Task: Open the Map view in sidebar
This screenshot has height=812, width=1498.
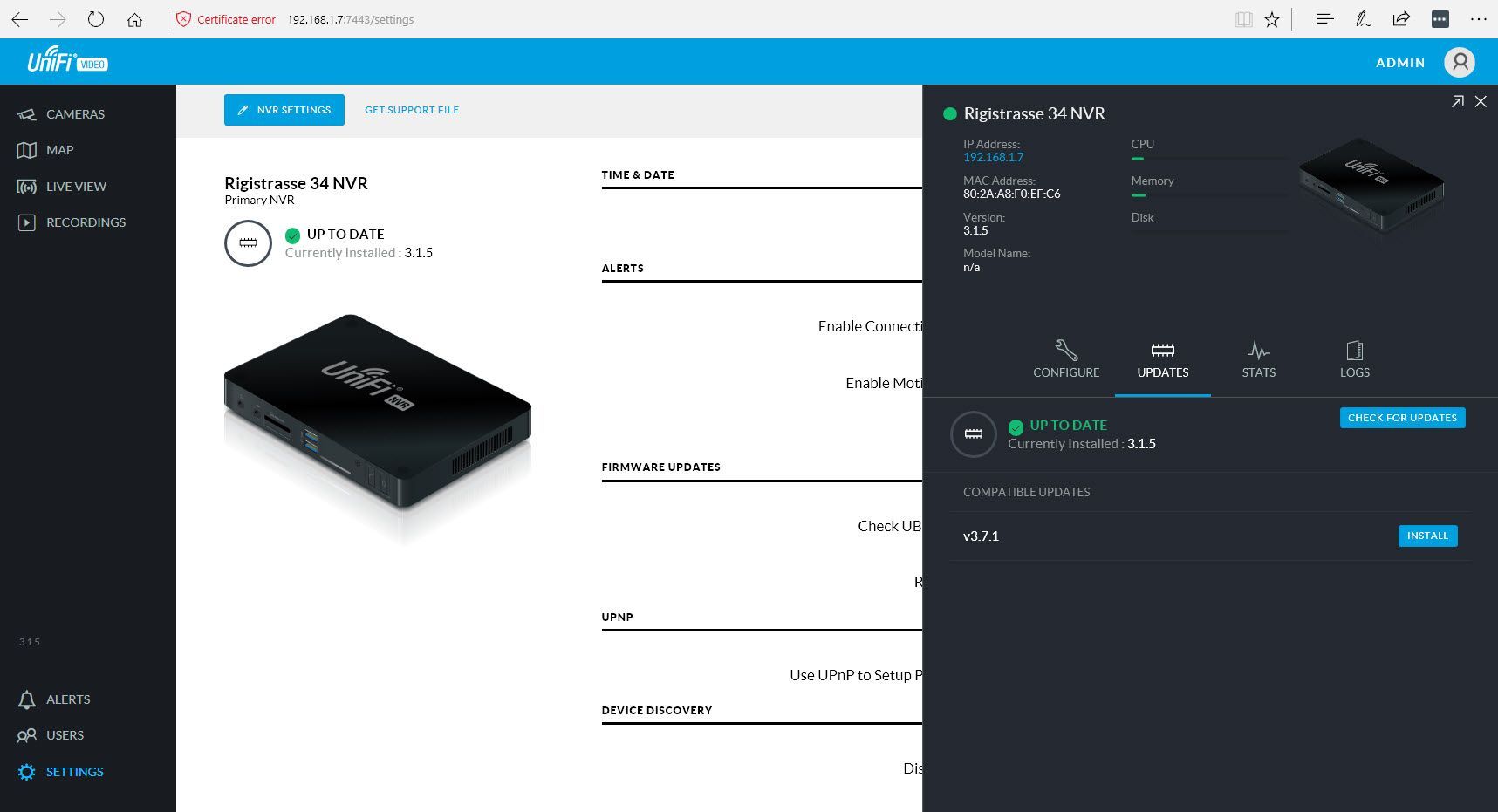Action: 45,150
